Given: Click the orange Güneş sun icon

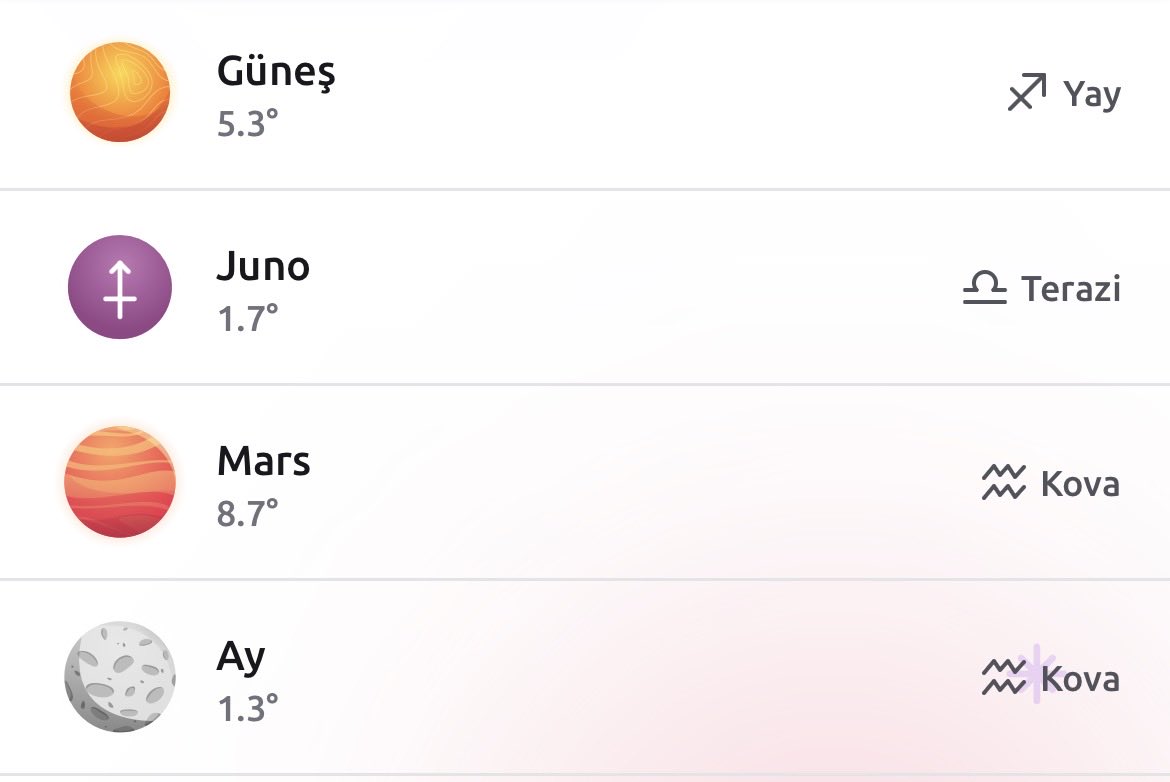Looking at the screenshot, I should pyautogui.click(x=120, y=93).
